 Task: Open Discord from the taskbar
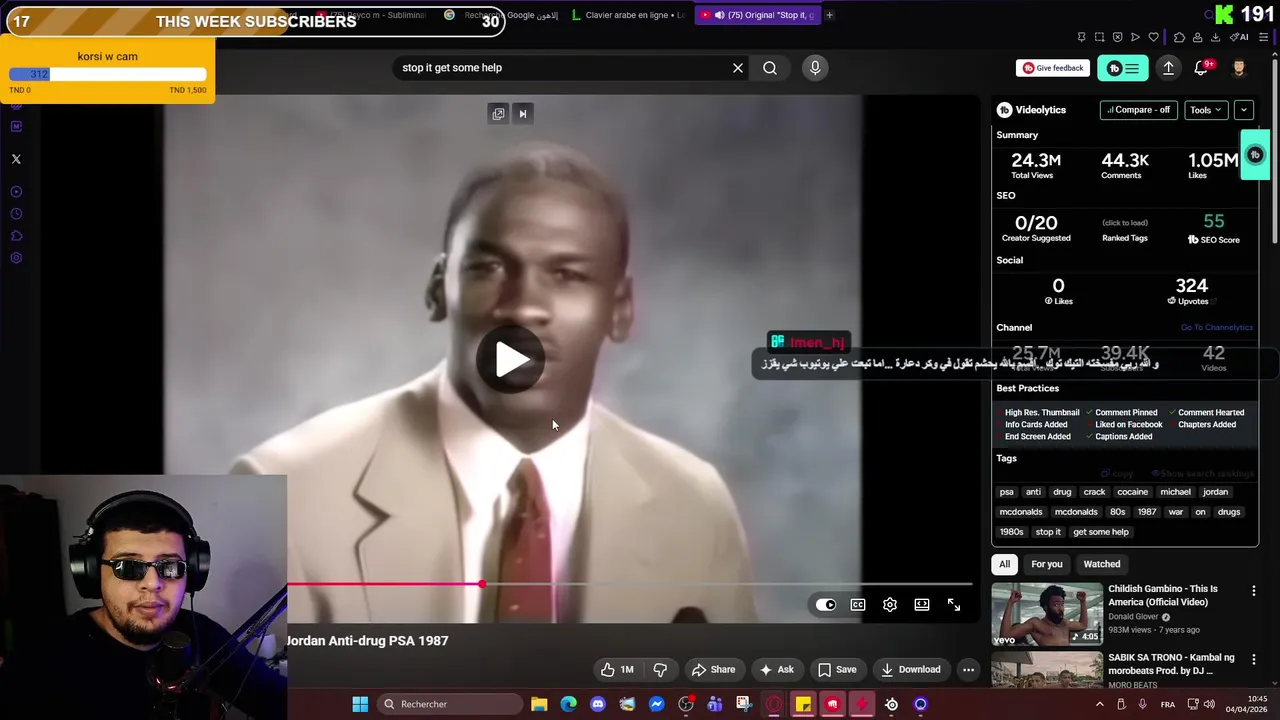(598, 704)
